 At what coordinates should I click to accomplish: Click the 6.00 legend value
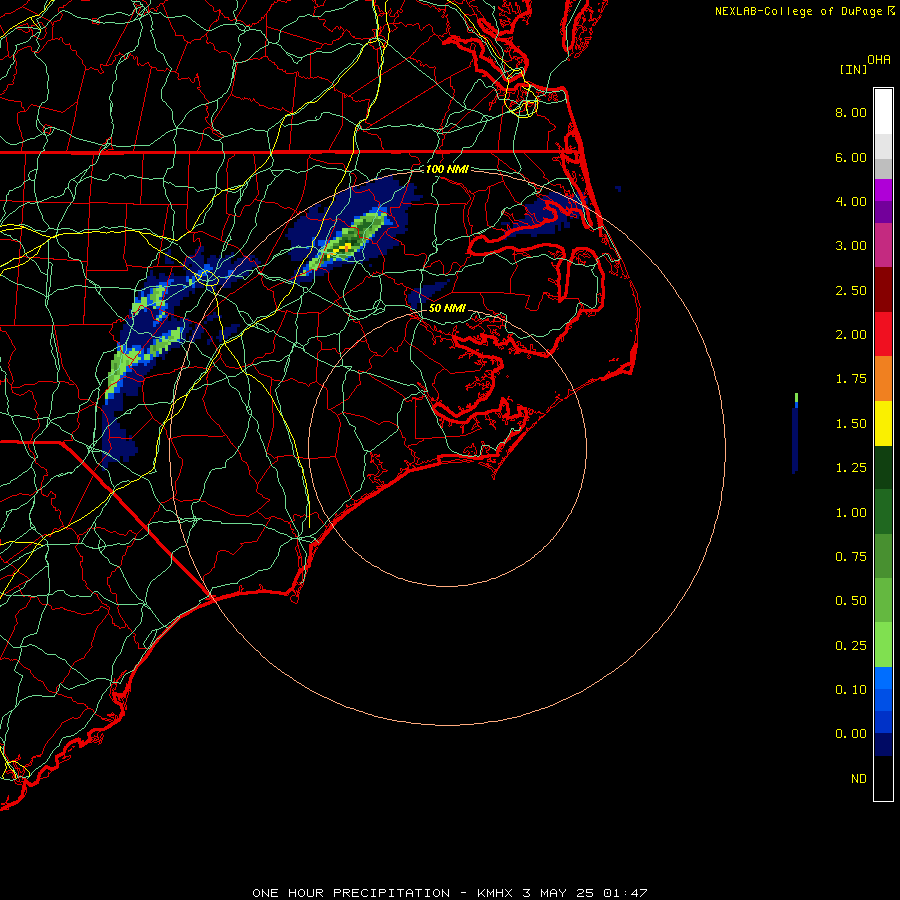point(851,157)
